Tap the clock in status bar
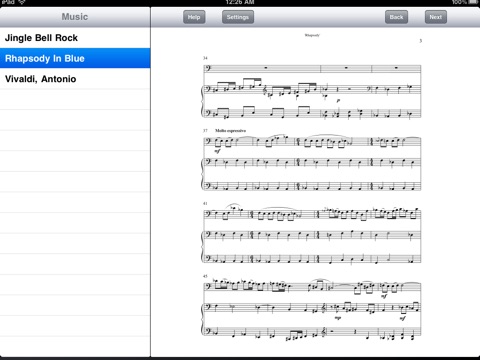The width and height of the screenshot is (480, 360). [x=240, y=2]
